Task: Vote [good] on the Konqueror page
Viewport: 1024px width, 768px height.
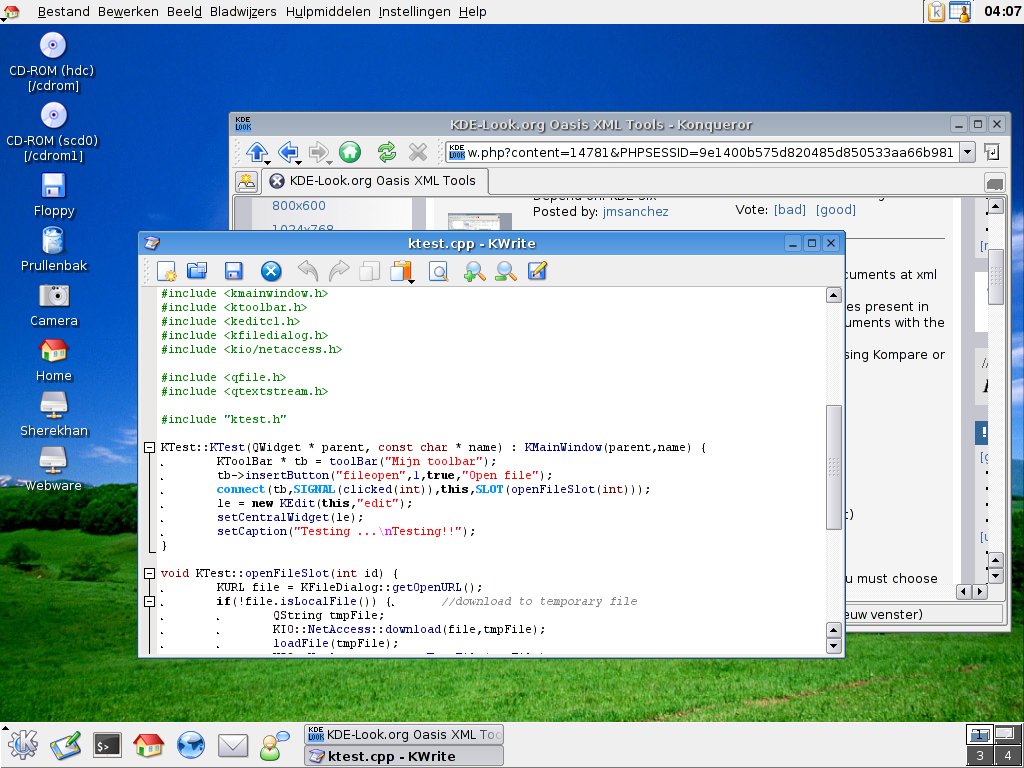Action: [x=835, y=210]
